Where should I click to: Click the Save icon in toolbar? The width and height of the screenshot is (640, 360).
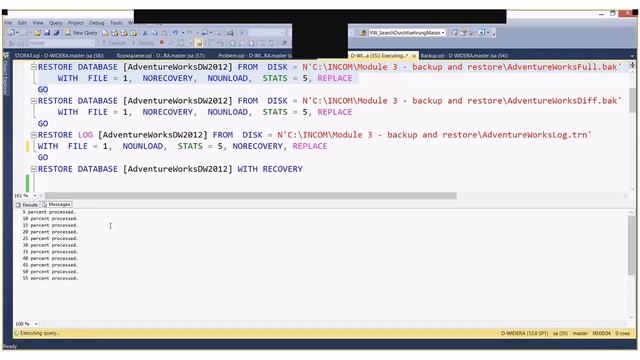point(47,33)
